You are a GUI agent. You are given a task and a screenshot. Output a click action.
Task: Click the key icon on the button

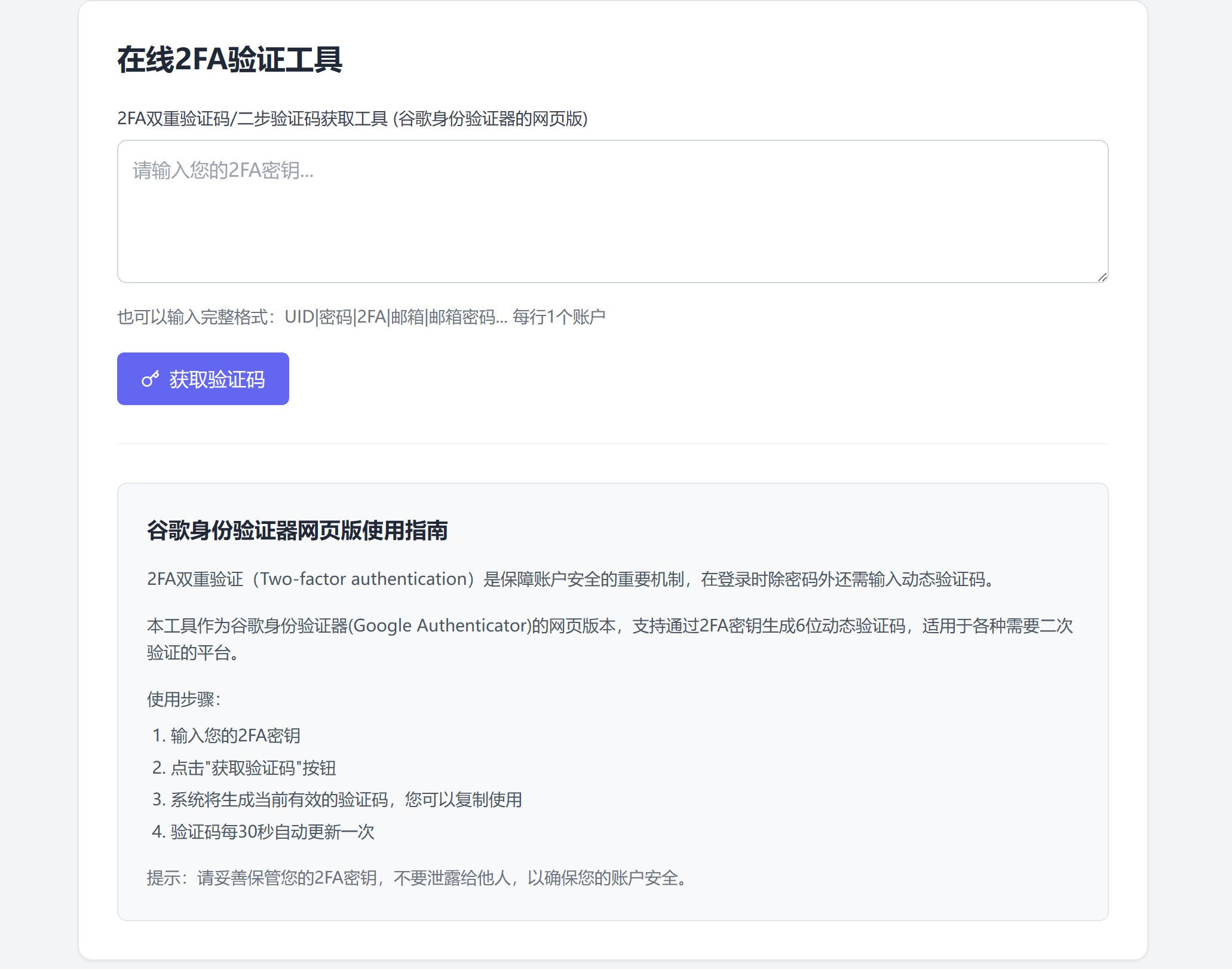click(150, 379)
